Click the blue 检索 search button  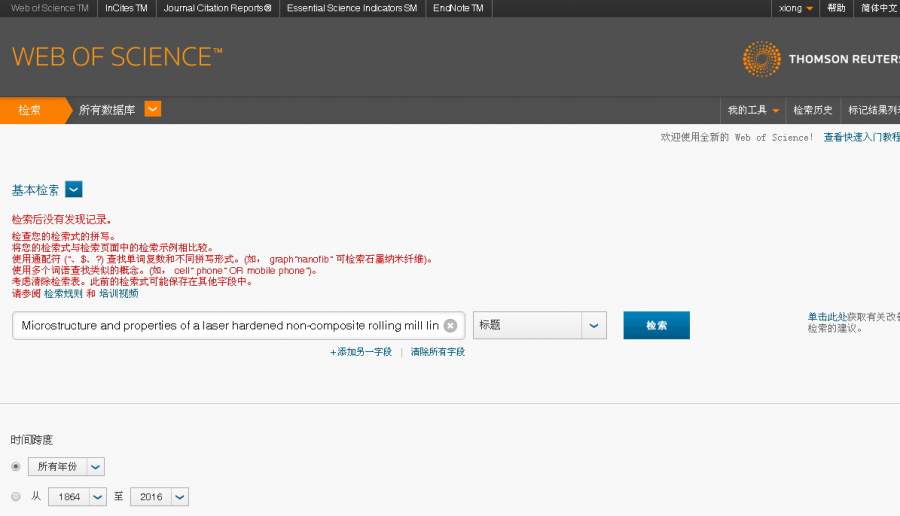click(x=657, y=325)
